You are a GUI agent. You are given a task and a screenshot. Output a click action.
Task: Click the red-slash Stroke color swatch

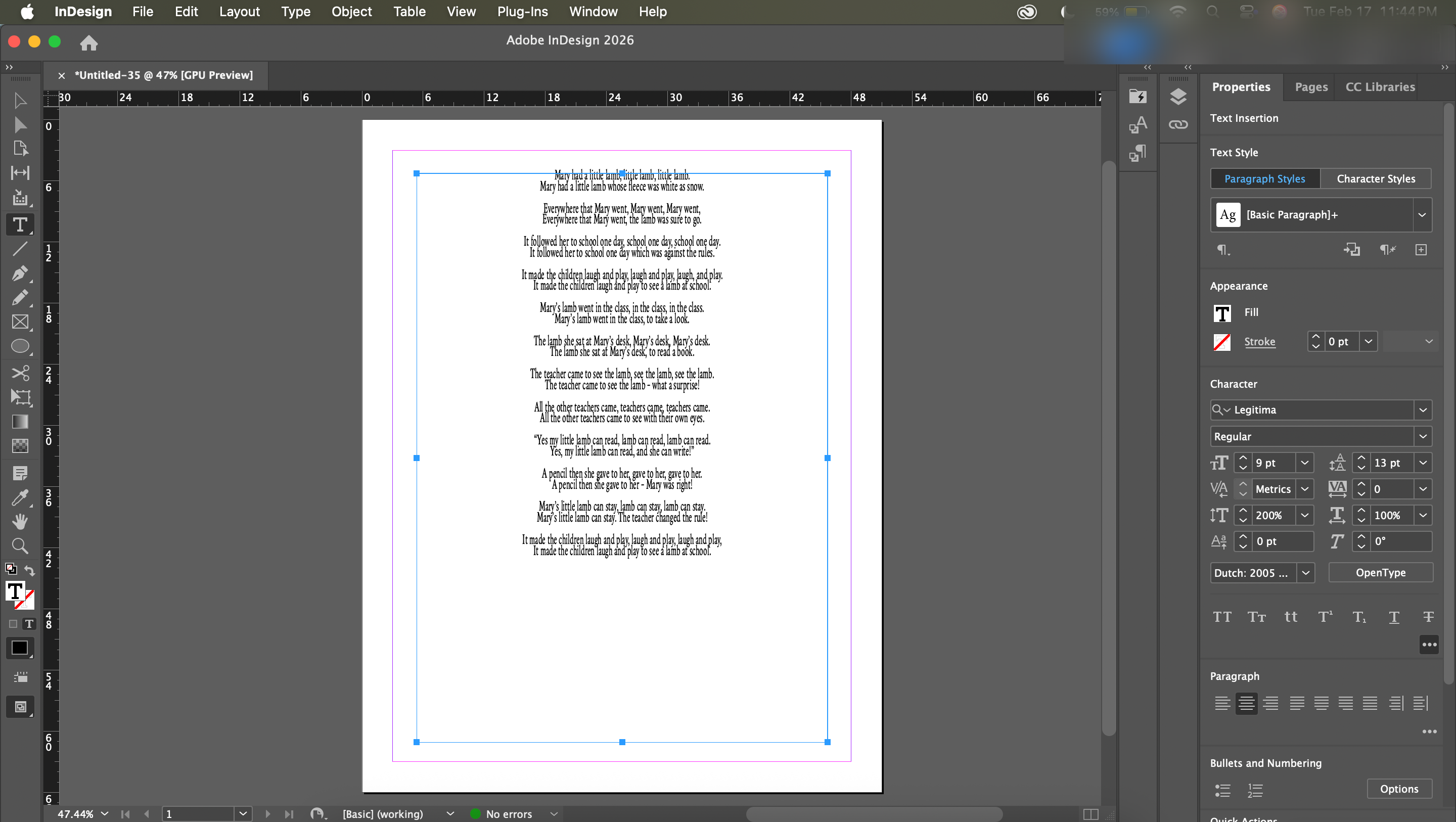coord(1221,342)
